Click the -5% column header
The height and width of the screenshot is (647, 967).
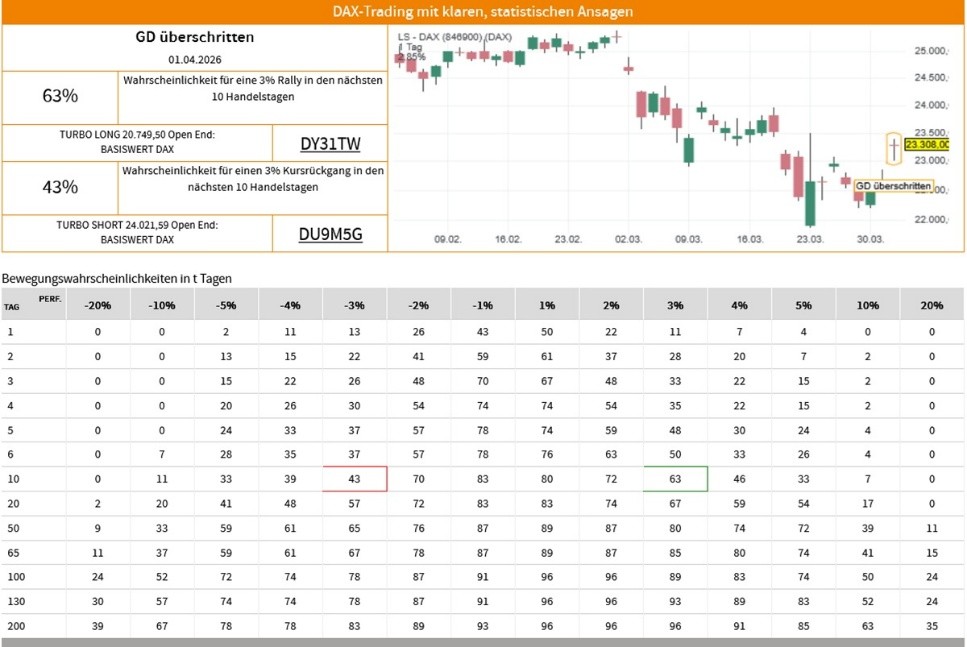tap(226, 304)
